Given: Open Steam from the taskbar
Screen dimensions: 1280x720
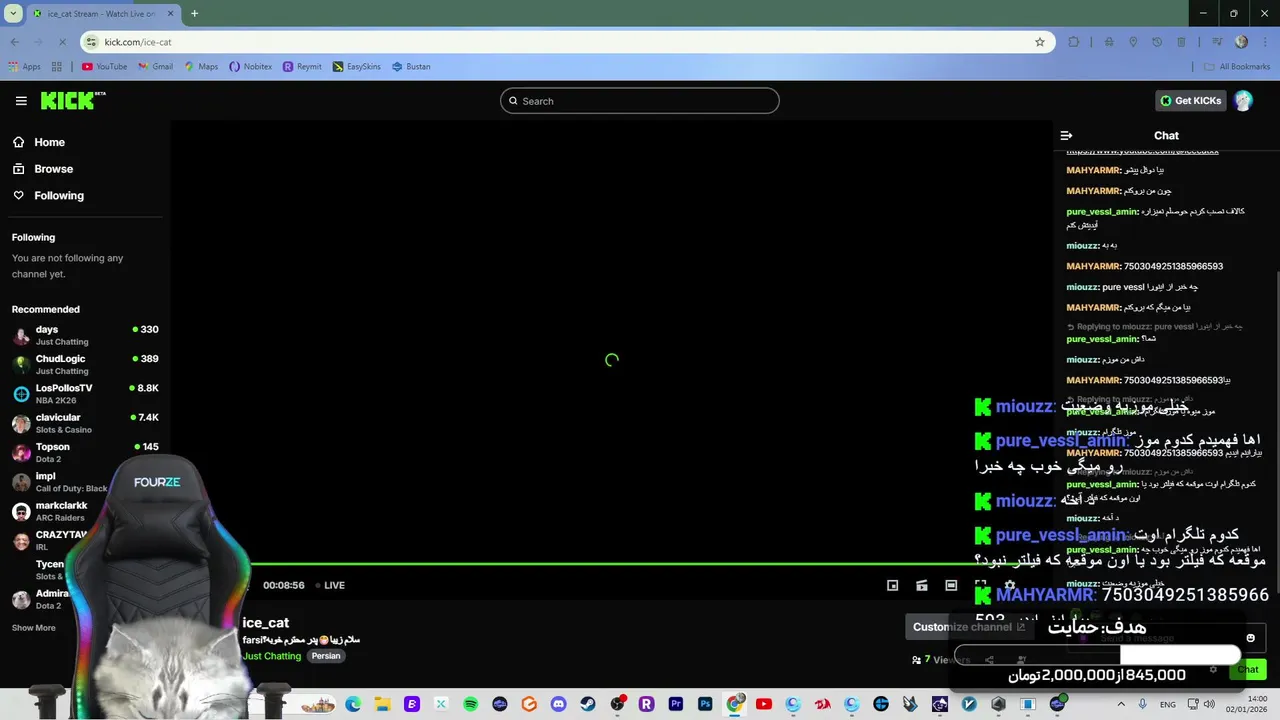Looking at the screenshot, I should pyautogui.click(x=588, y=705).
